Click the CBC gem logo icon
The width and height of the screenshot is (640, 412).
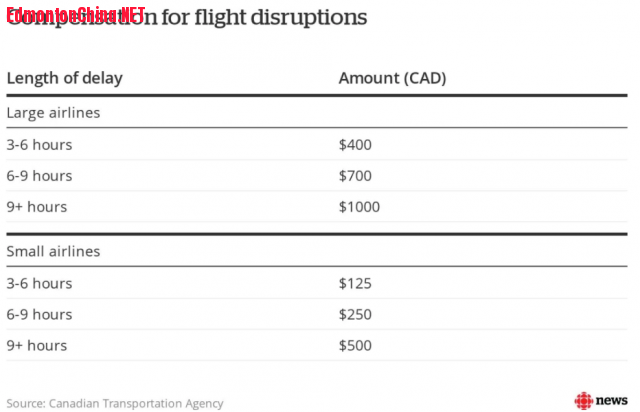[x=583, y=401]
